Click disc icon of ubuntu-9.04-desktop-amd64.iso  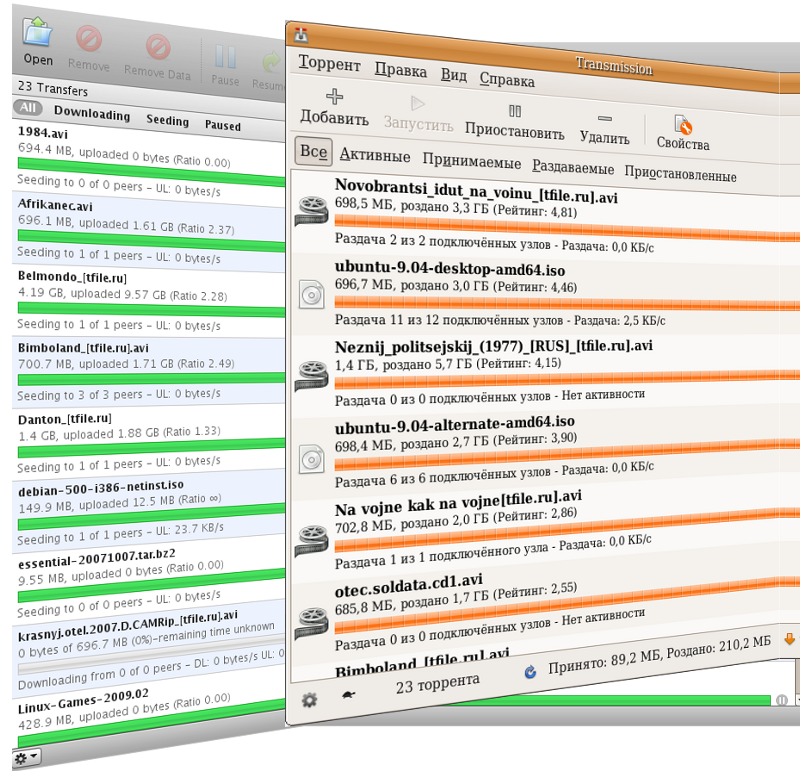tap(312, 294)
